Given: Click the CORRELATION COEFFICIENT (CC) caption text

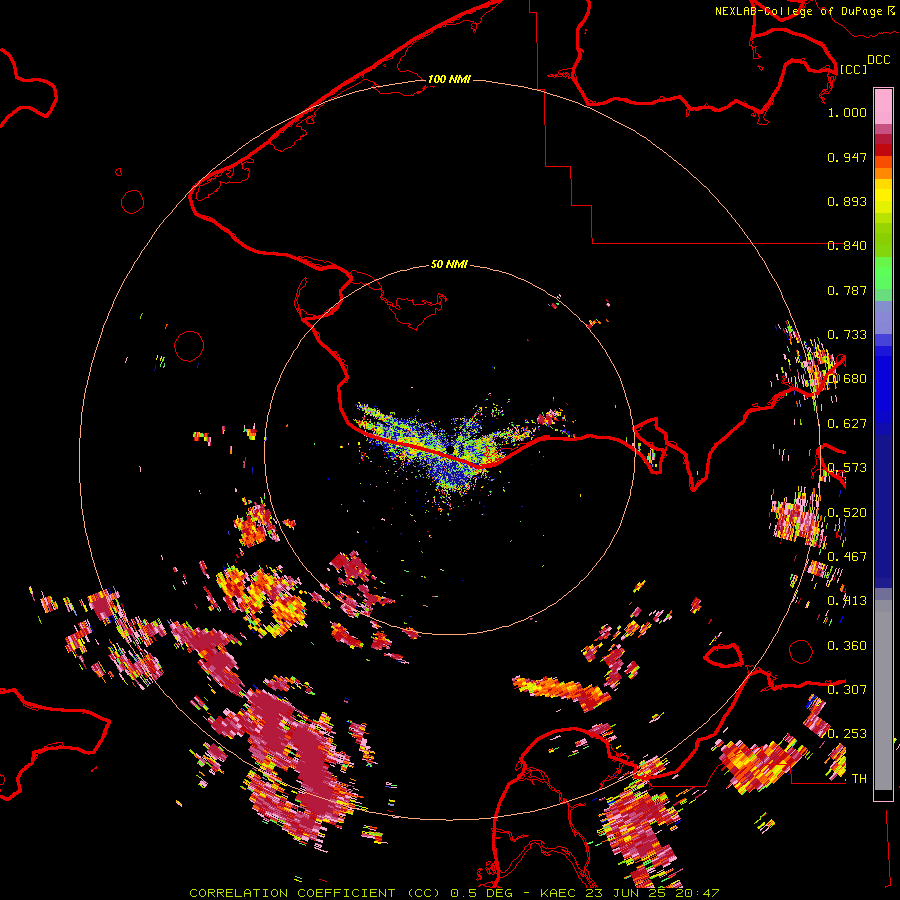Looking at the screenshot, I should click(x=315, y=893).
